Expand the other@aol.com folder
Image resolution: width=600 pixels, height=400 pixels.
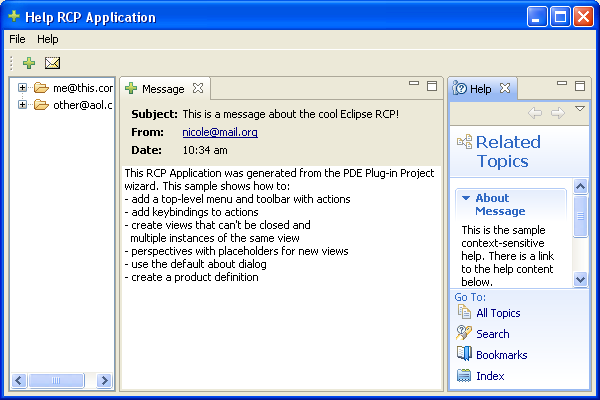coord(22,104)
